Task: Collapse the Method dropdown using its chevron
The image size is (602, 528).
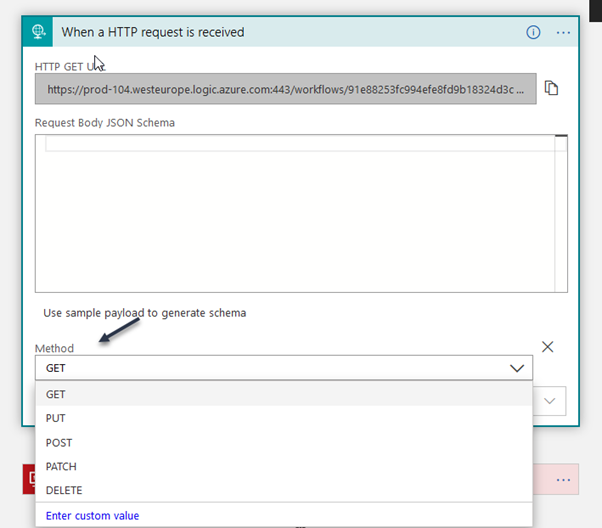Action: click(x=516, y=368)
